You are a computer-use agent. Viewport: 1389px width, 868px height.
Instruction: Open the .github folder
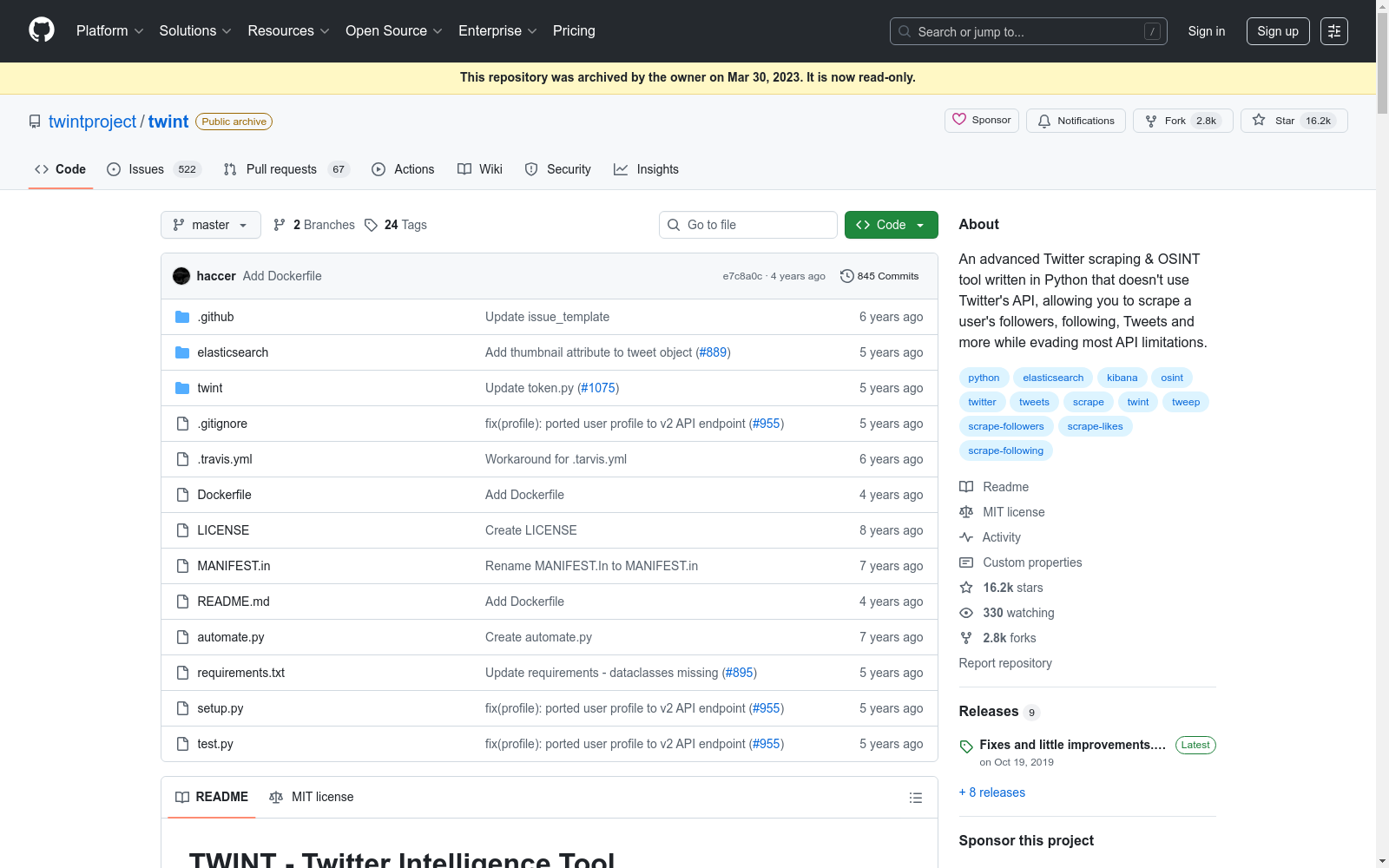coord(215,317)
